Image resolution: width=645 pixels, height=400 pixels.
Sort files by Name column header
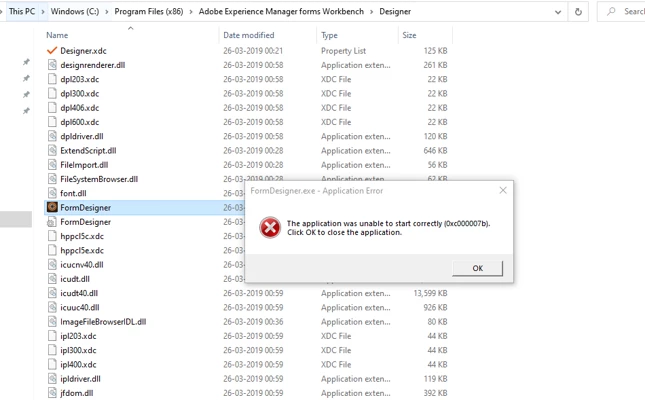pyautogui.click(x=57, y=35)
